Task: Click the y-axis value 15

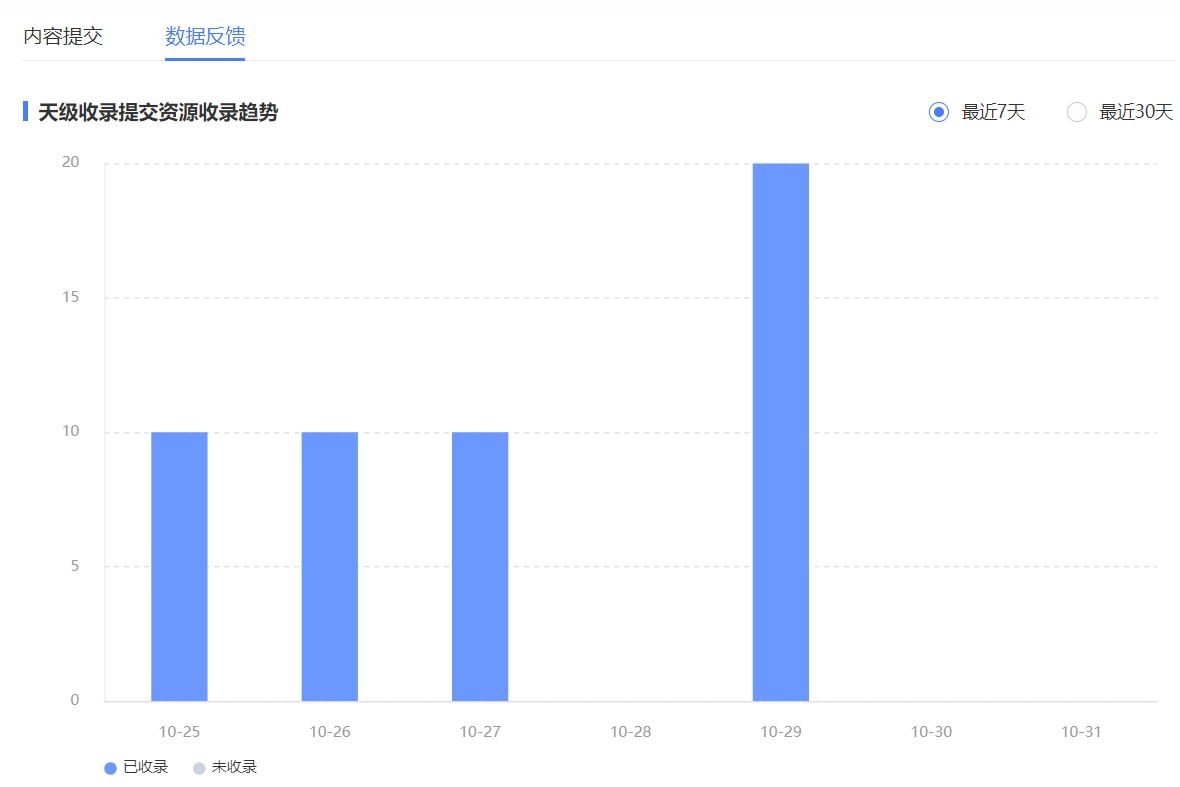Action: click(x=71, y=296)
